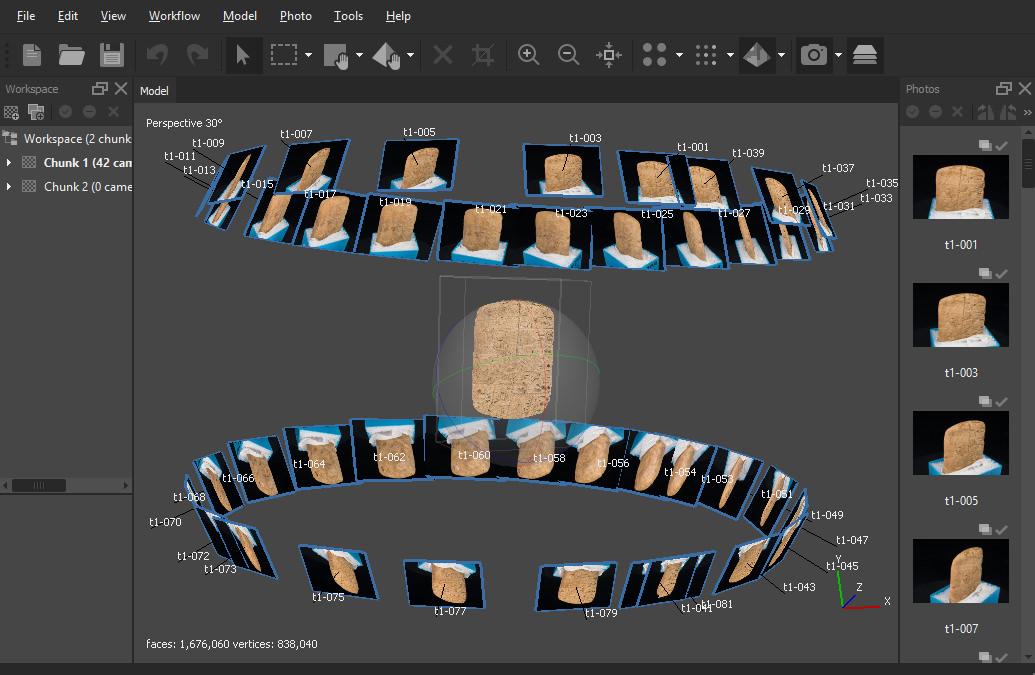
Task: Select the Move Object tool
Action: coord(387,55)
